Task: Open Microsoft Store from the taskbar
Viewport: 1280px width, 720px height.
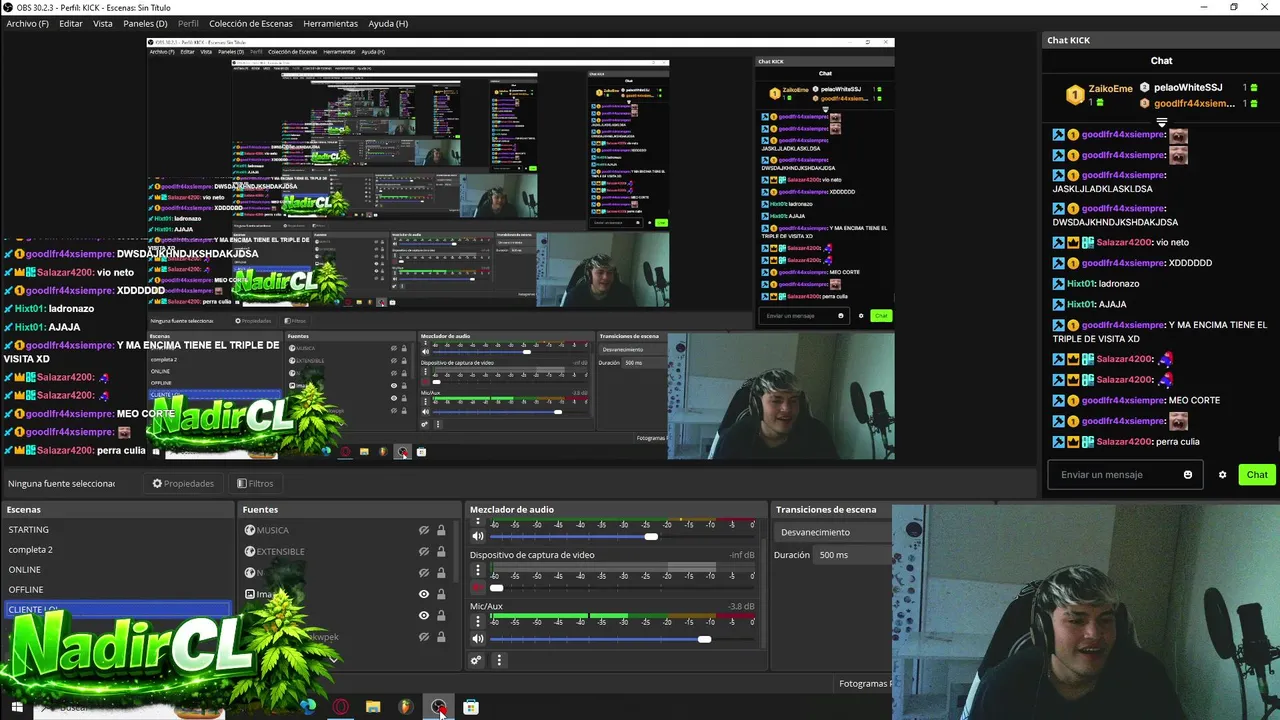Action: (x=471, y=707)
